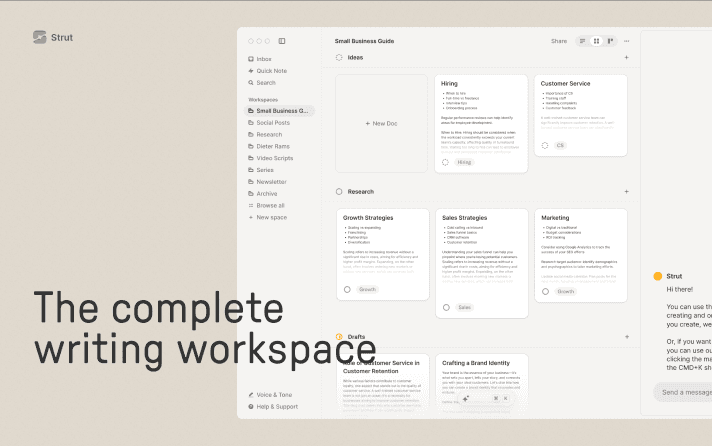Open the Growth Strategies card
Screen dimensions: 712x446
tap(383, 254)
